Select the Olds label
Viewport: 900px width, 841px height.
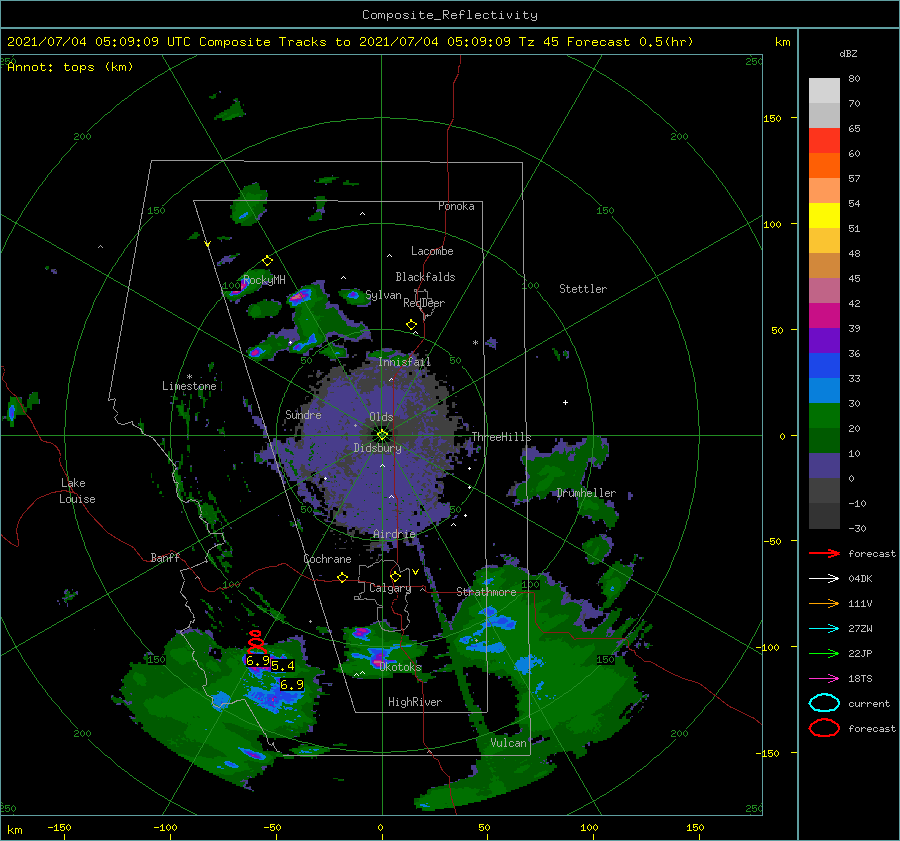tap(381, 417)
